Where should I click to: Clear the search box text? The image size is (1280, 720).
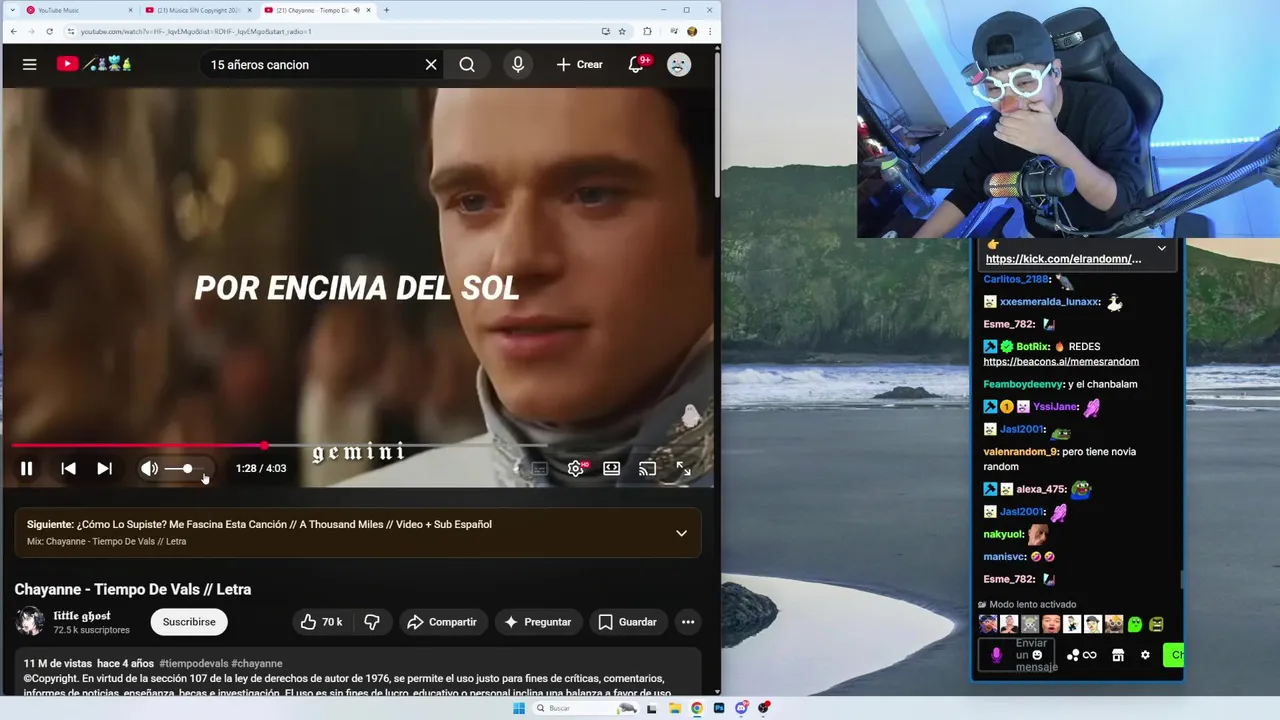coord(431,64)
